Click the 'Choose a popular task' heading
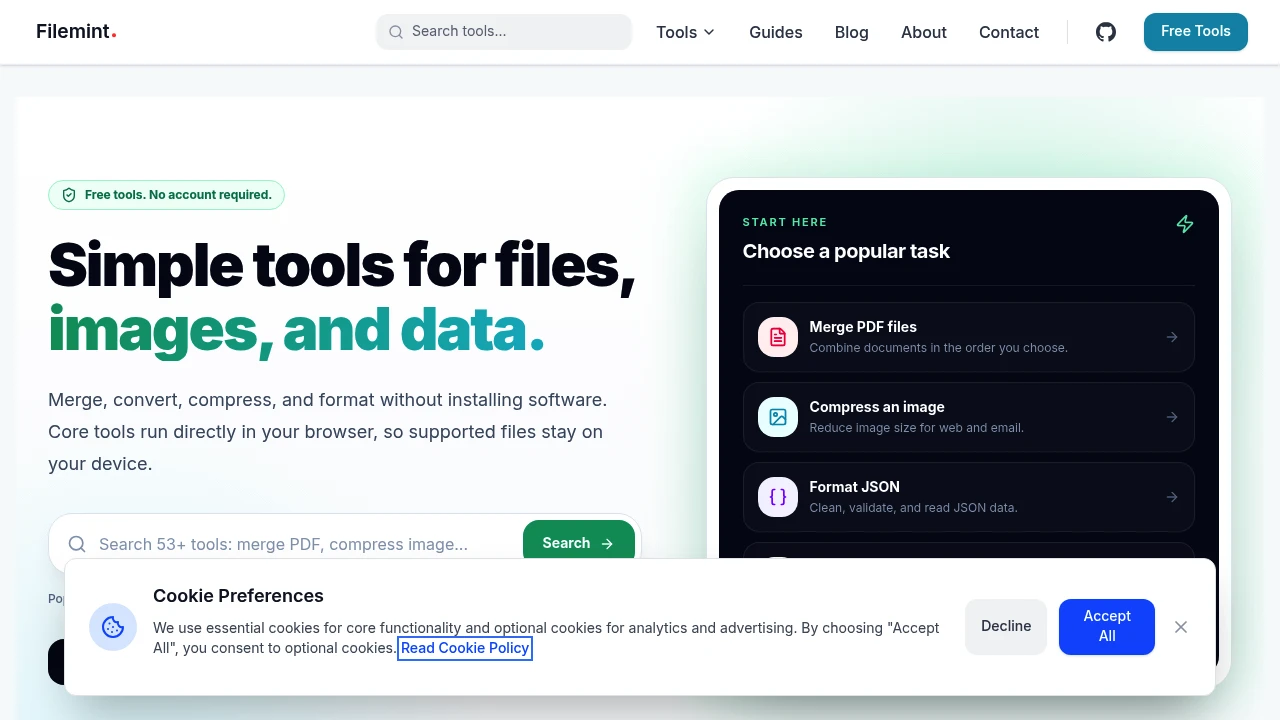The width and height of the screenshot is (1280, 720). [846, 251]
